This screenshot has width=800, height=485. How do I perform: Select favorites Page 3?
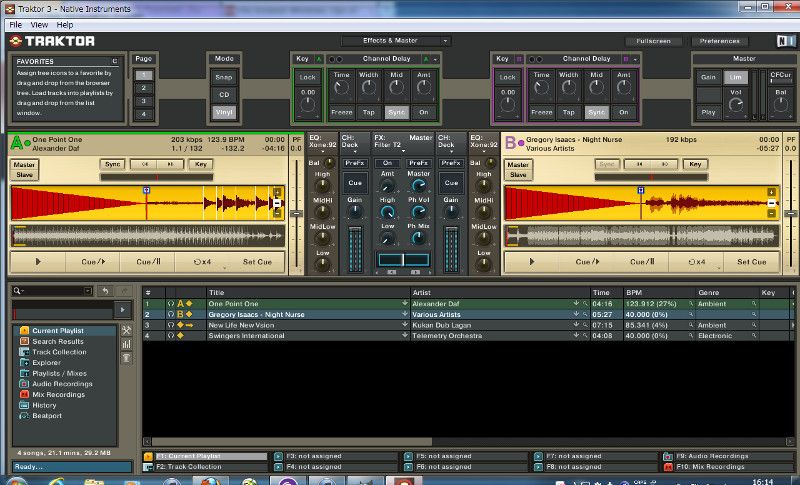pos(144,101)
